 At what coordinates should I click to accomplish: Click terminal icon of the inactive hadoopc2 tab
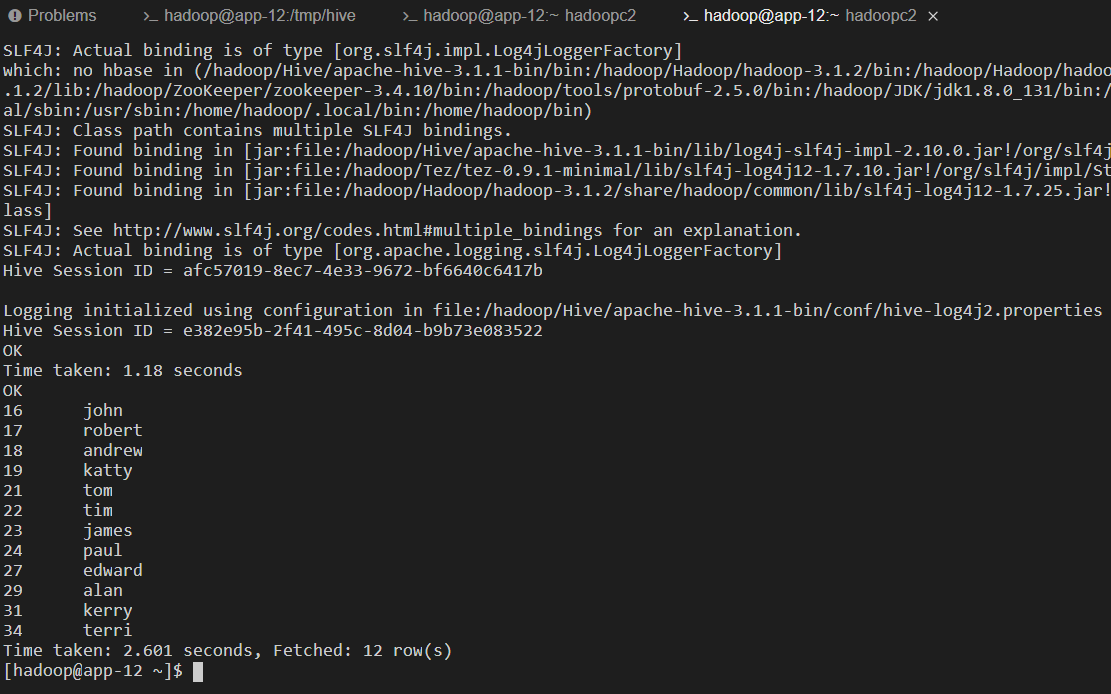pyautogui.click(x=409, y=16)
